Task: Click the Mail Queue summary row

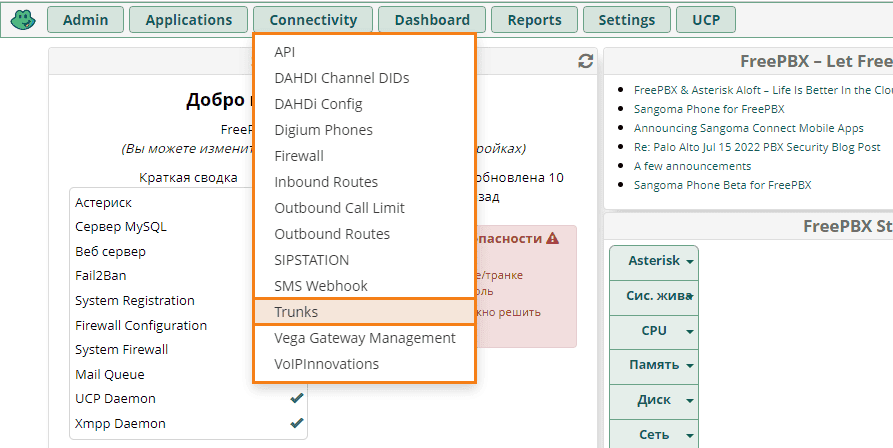Action: [x=188, y=375]
